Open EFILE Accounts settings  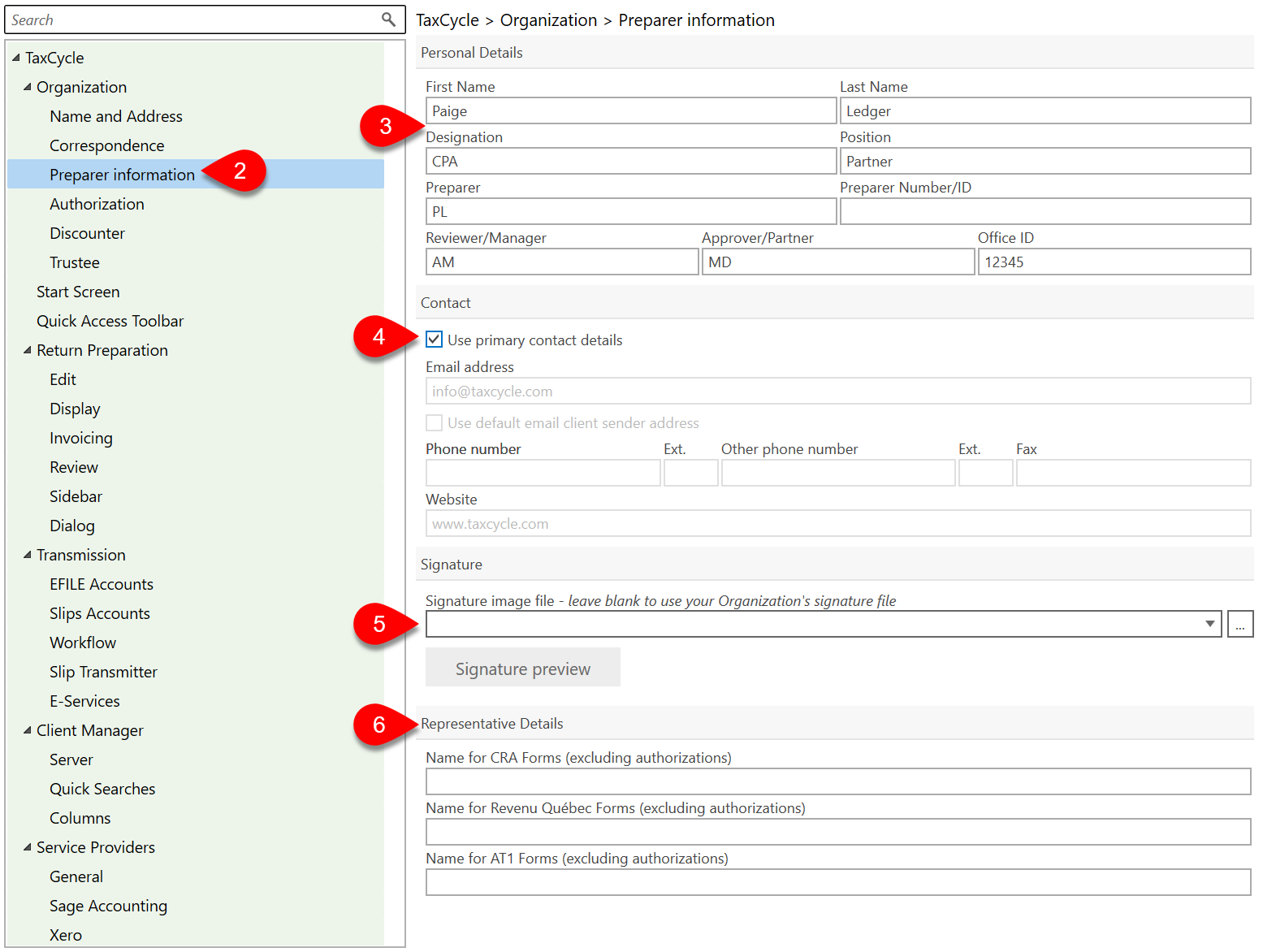point(102,584)
